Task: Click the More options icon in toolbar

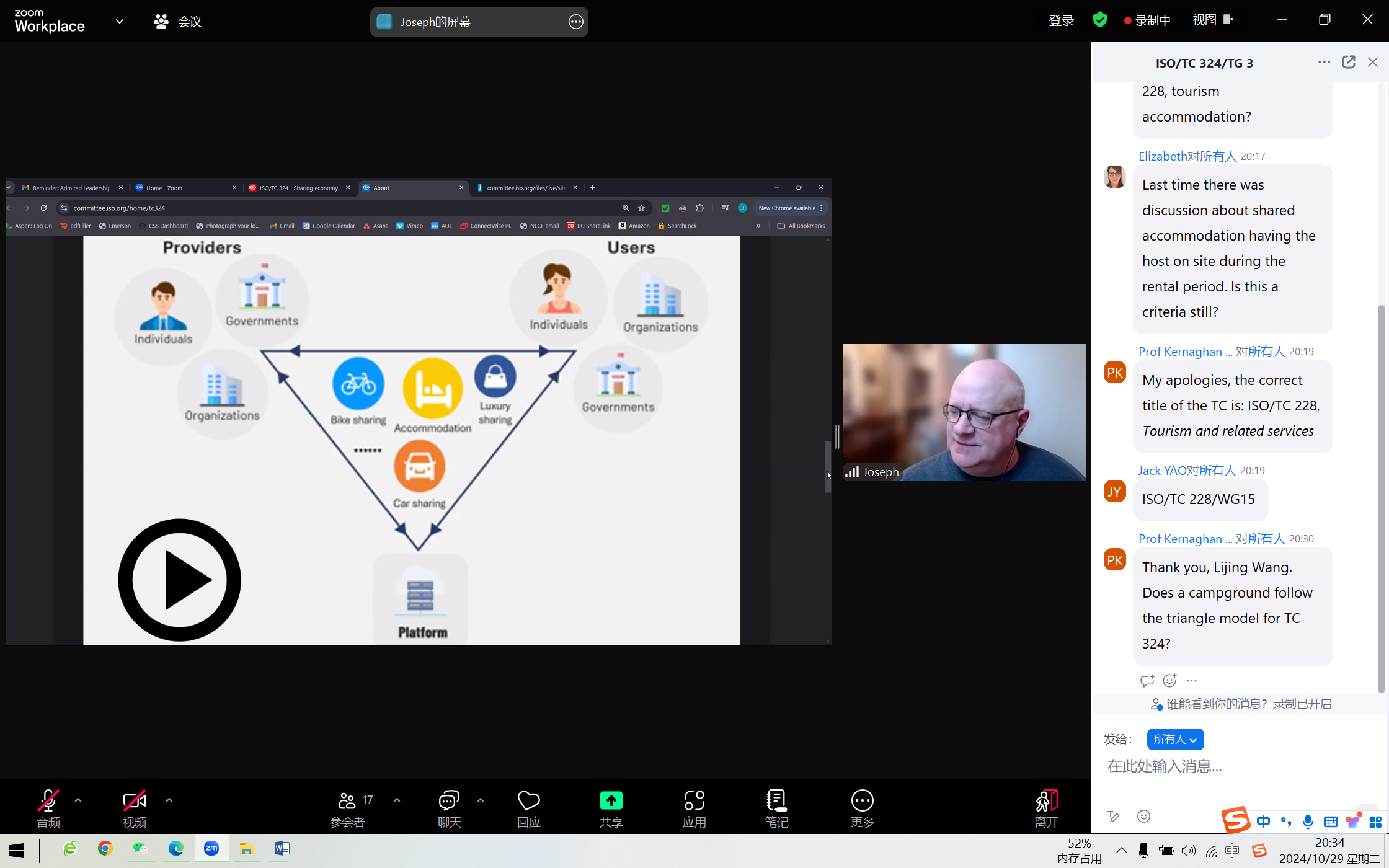Action: click(x=862, y=801)
